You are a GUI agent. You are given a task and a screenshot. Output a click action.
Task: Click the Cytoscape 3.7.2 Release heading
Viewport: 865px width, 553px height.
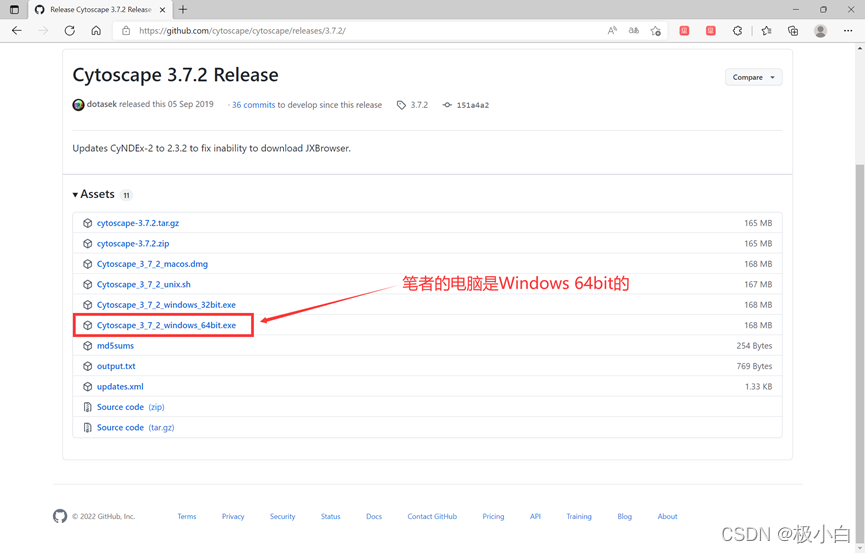(175, 75)
